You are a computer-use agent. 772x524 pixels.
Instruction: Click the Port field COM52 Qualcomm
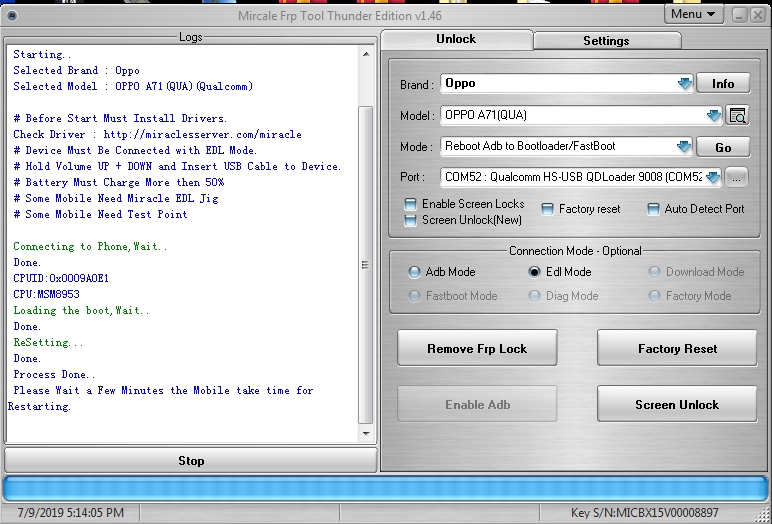click(581, 177)
